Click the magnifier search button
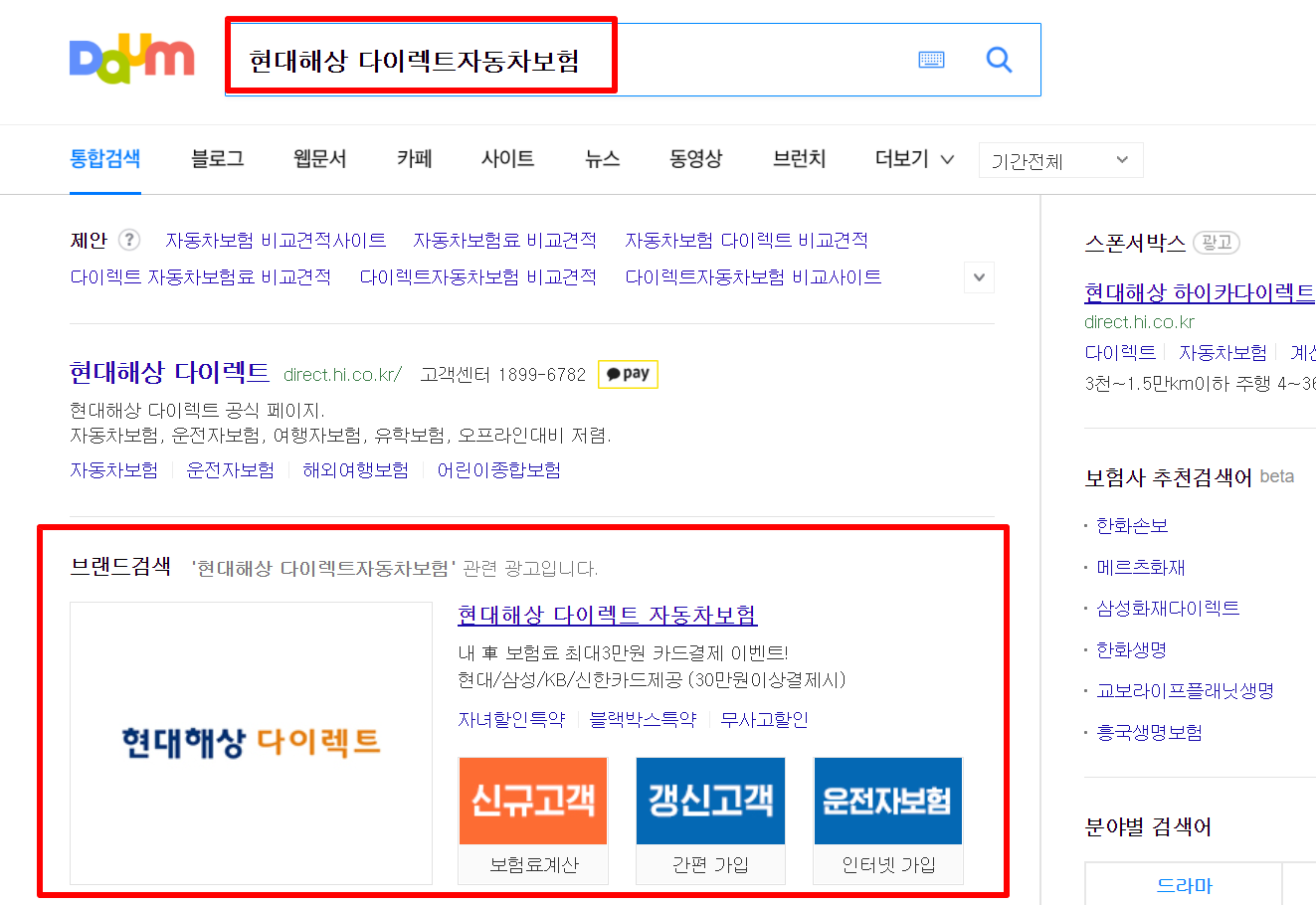Viewport: 1316px width, 905px height. (999, 60)
